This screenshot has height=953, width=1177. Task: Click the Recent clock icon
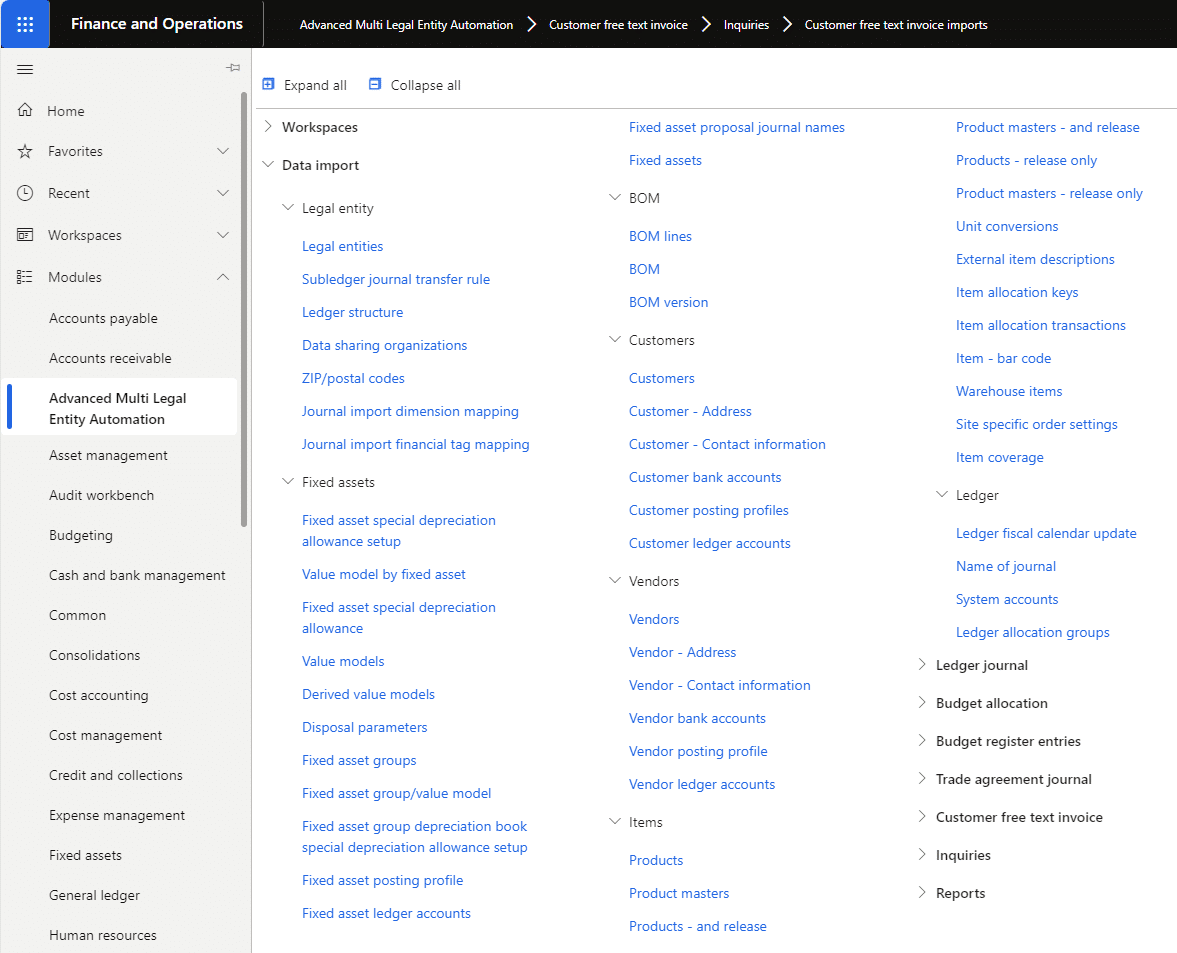click(x=25, y=193)
